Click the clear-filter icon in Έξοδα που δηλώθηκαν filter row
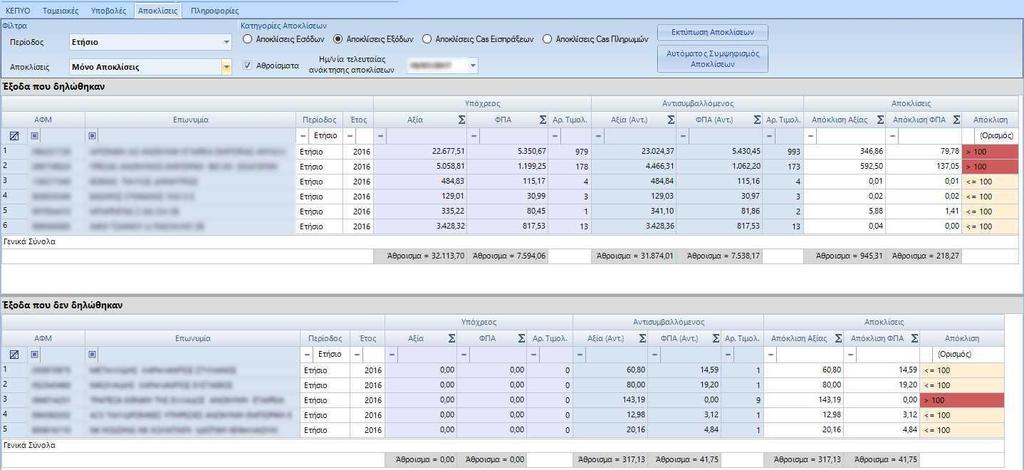This screenshot has height=470, width=1024. point(14,136)
